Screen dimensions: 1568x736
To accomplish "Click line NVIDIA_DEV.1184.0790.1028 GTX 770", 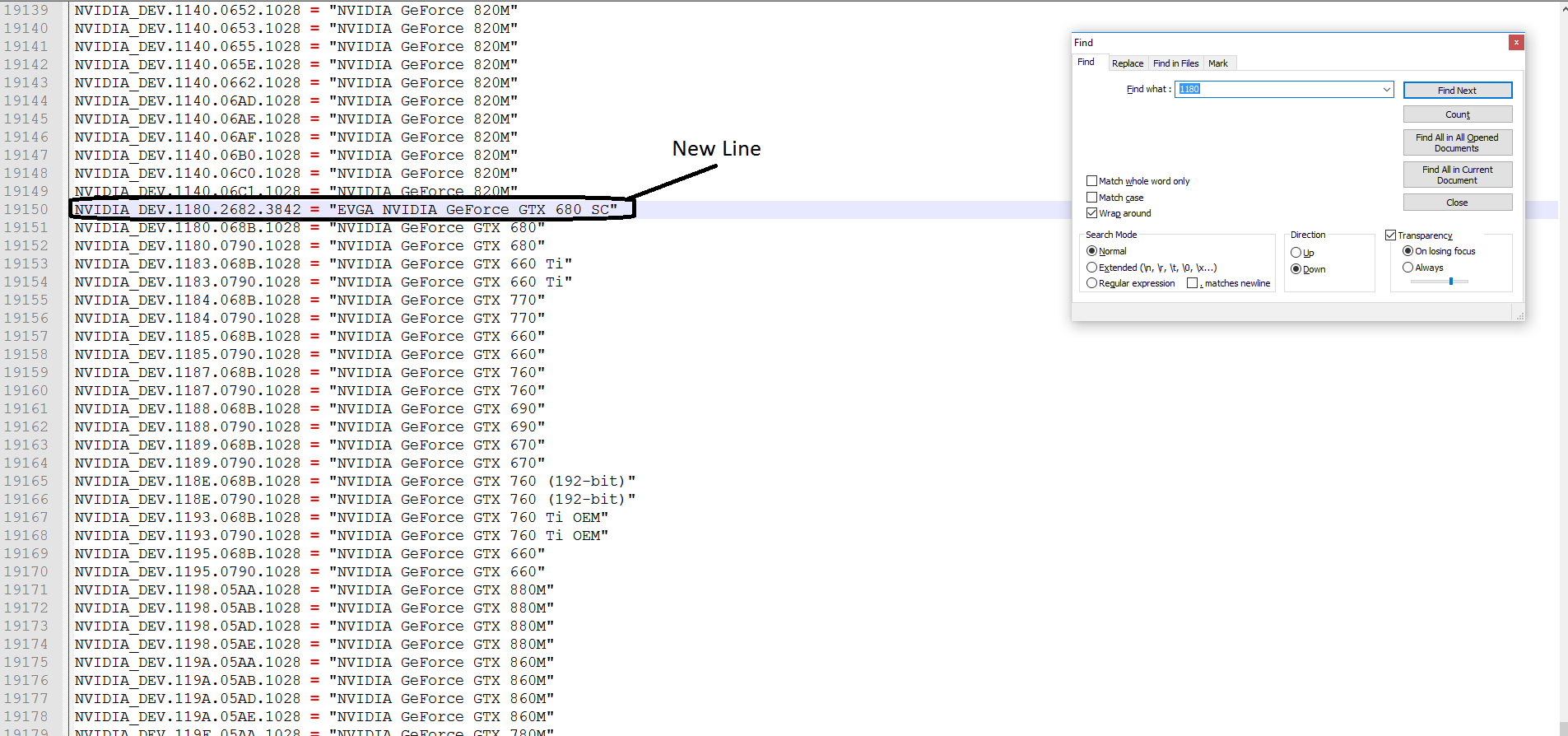I will point(309,319).
